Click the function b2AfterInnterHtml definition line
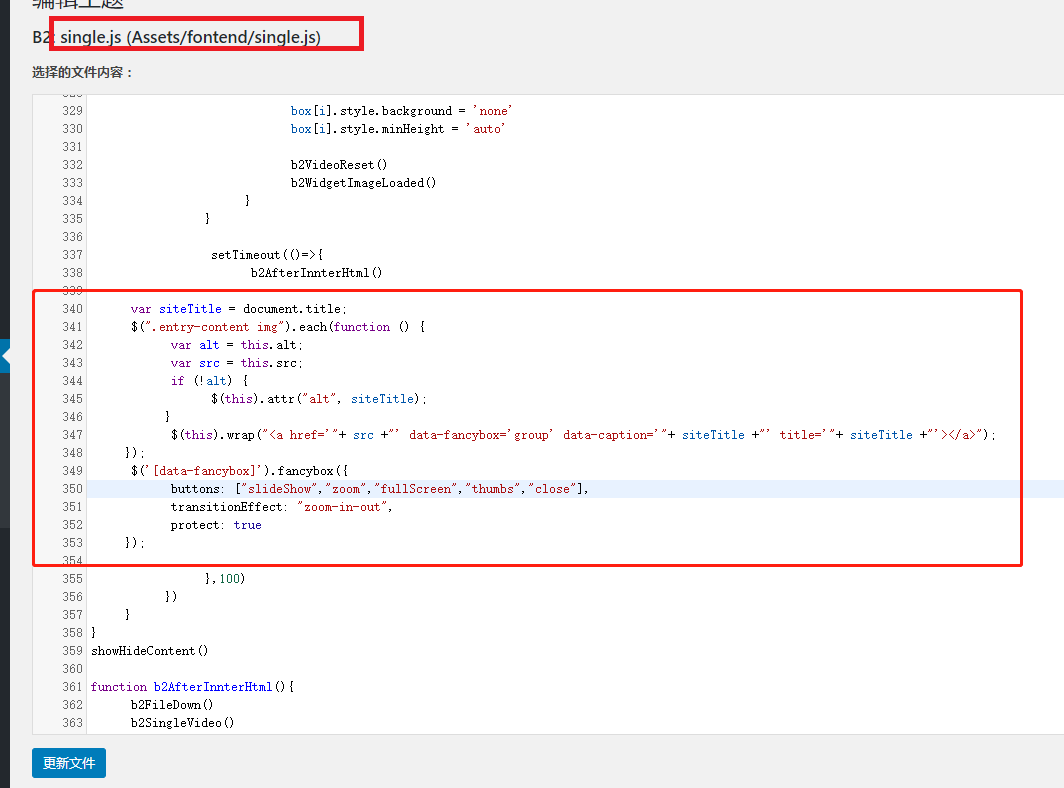 (192, 687)
